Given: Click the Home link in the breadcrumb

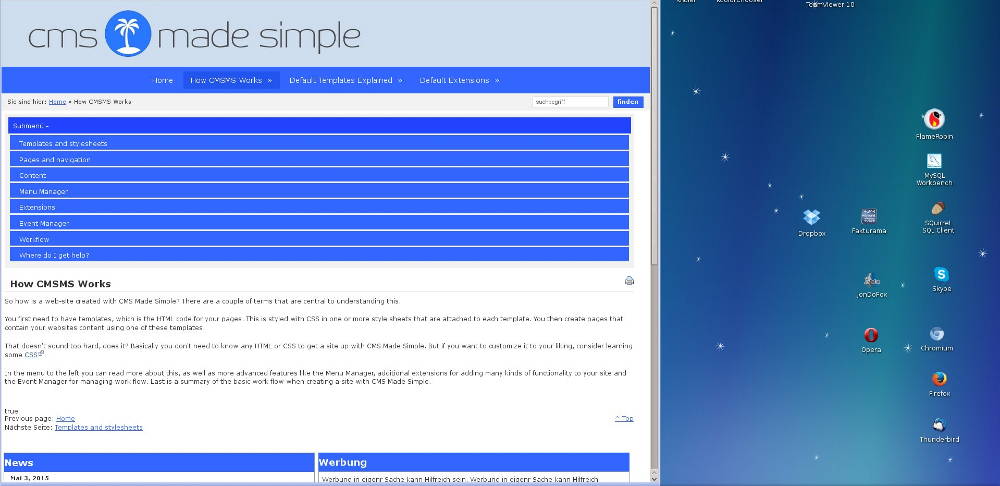Looking at the screenshot, I should point(57,101).
